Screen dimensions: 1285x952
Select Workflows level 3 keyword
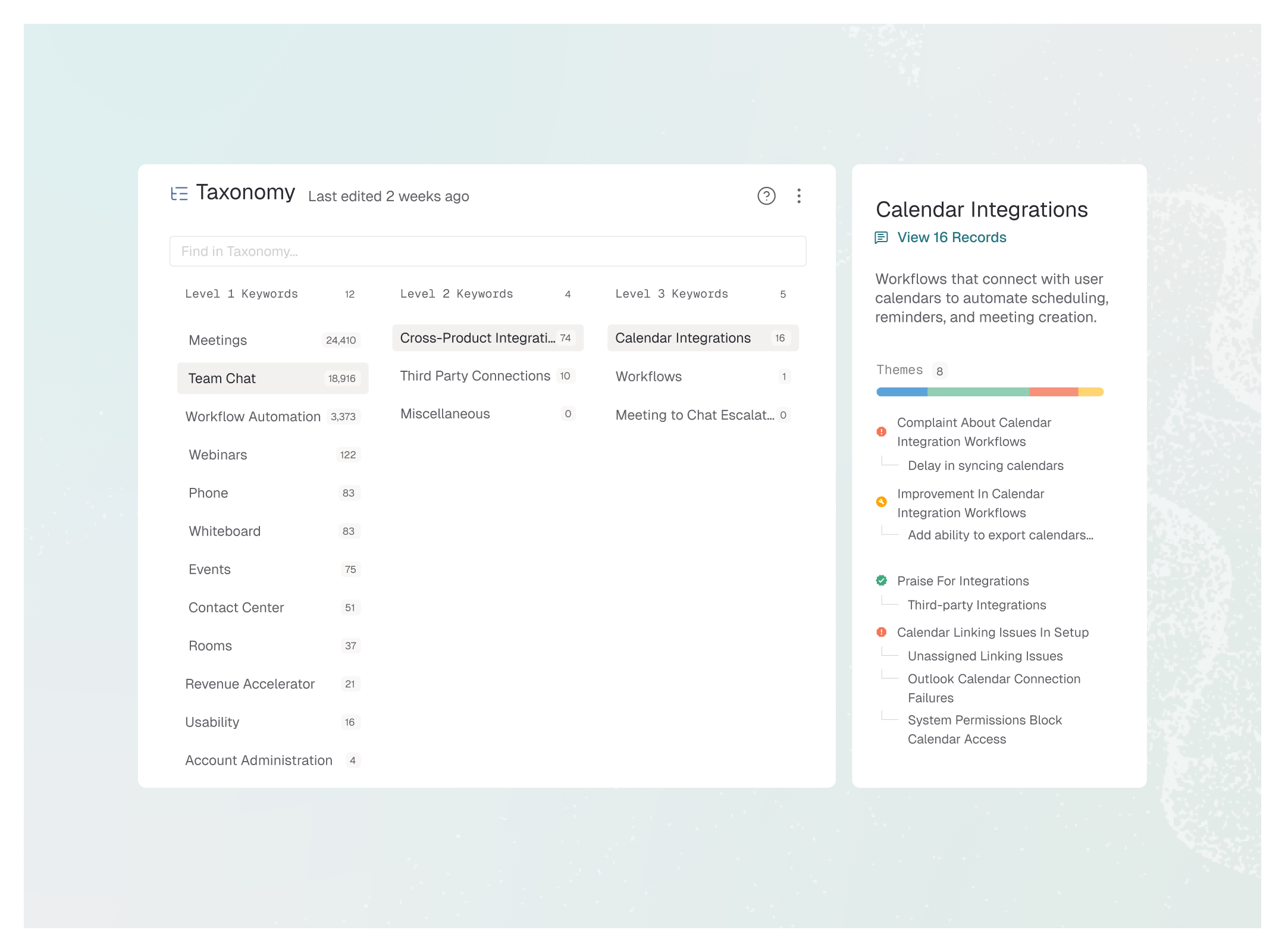[648, 377]
